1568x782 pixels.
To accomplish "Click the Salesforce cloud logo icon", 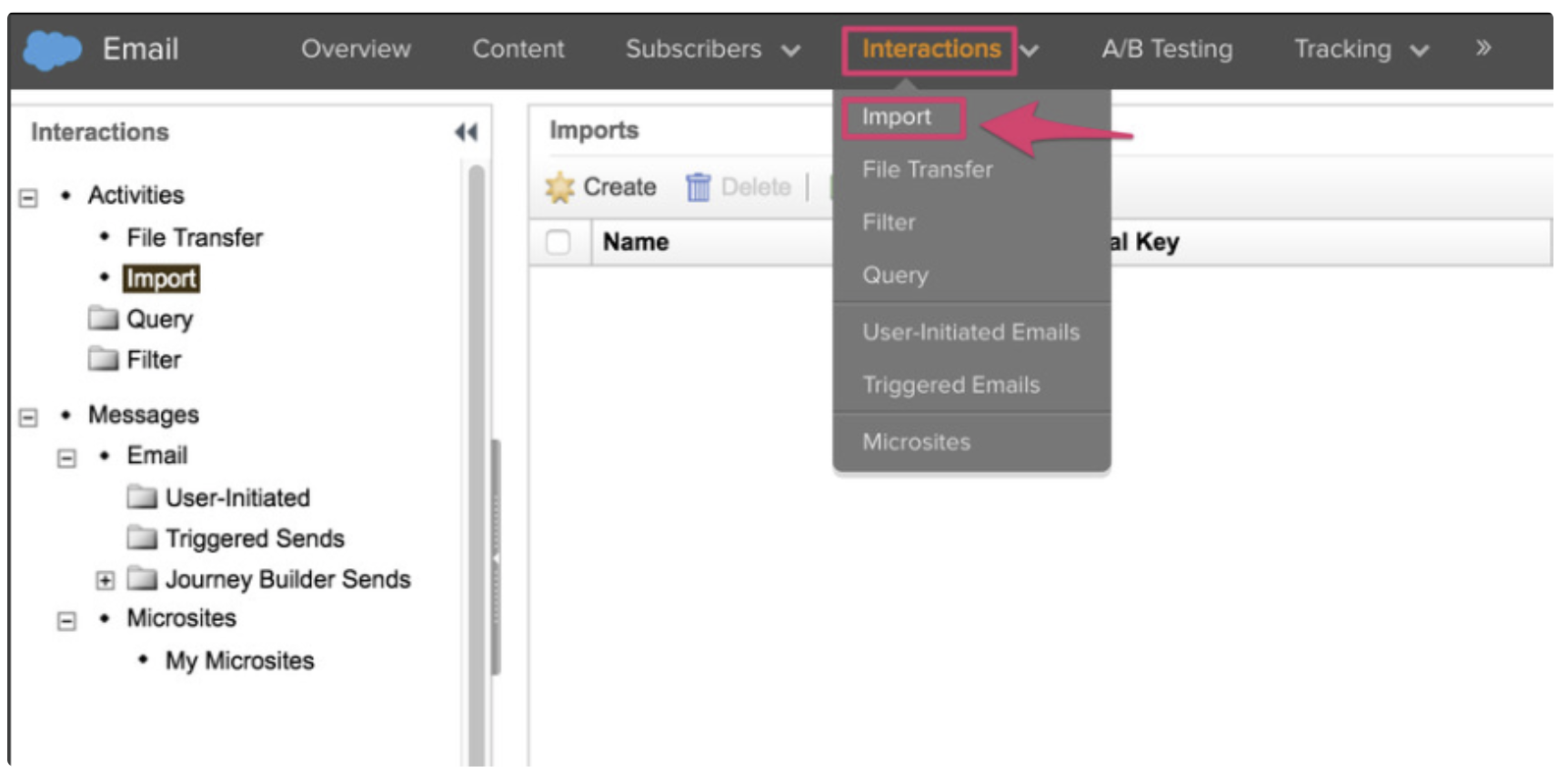I will tap(52, 50).
